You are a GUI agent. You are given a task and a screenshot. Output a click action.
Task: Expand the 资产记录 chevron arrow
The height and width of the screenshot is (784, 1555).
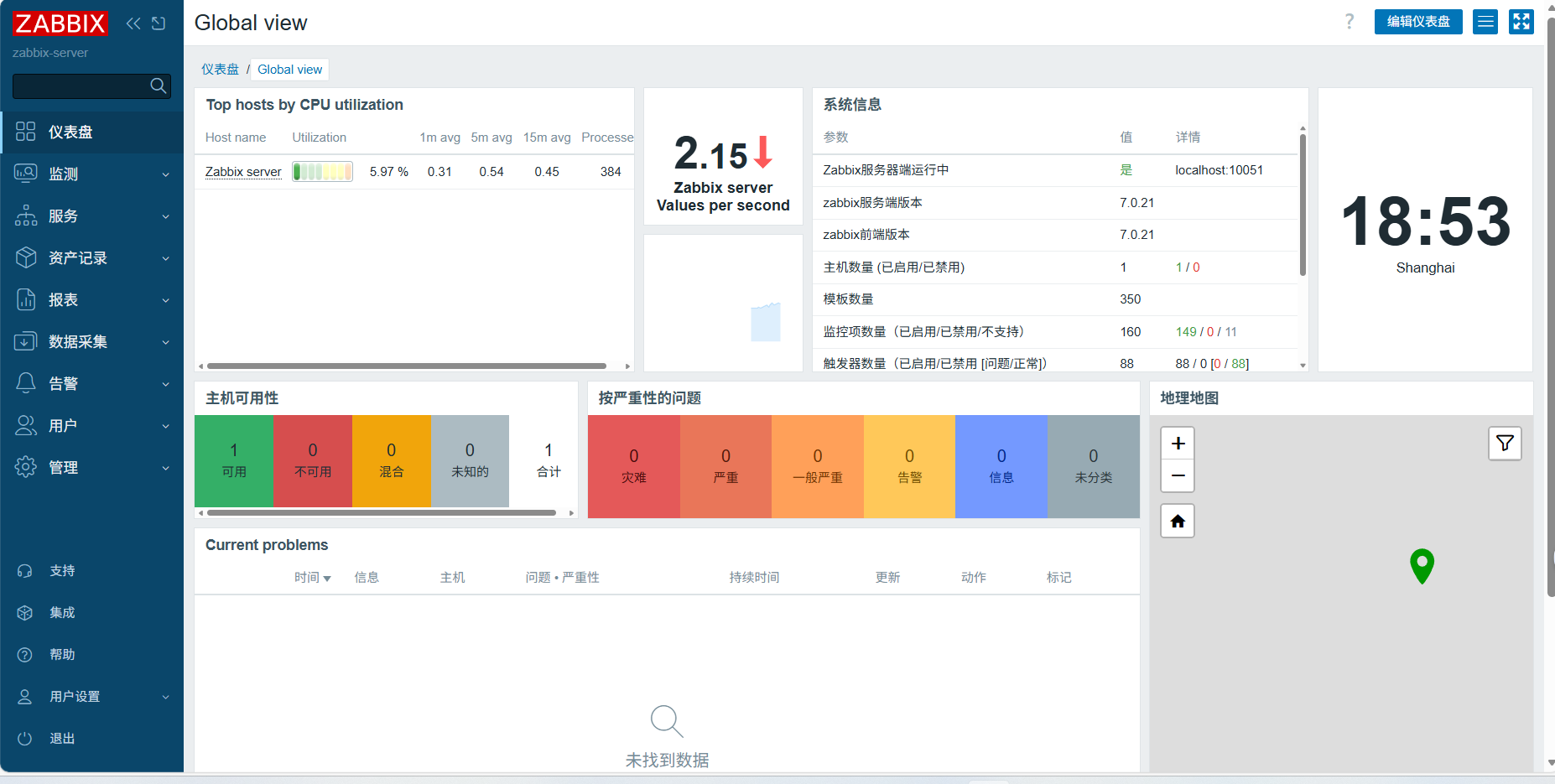(165, 258)
